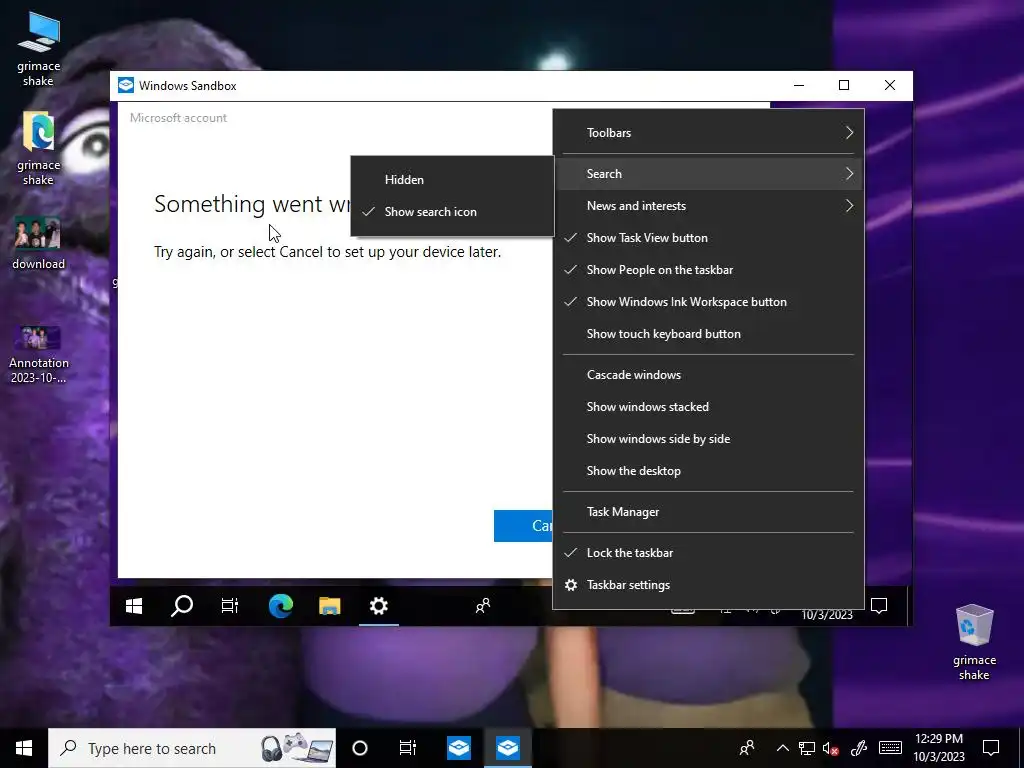Select Cascade windows

pyautogui.click(x=709, y=375)
